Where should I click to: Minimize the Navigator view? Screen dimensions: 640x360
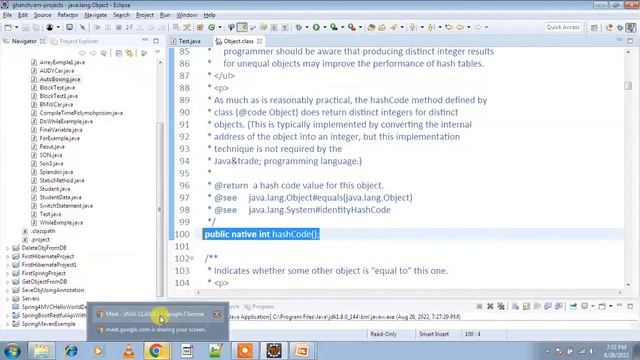coord(145,41)
